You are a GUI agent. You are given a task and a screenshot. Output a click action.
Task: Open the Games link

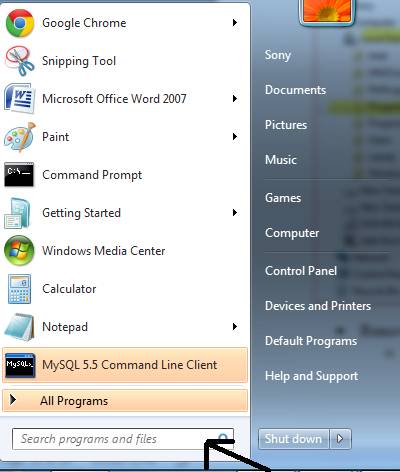pyautogui.click(x=283, y=198)
